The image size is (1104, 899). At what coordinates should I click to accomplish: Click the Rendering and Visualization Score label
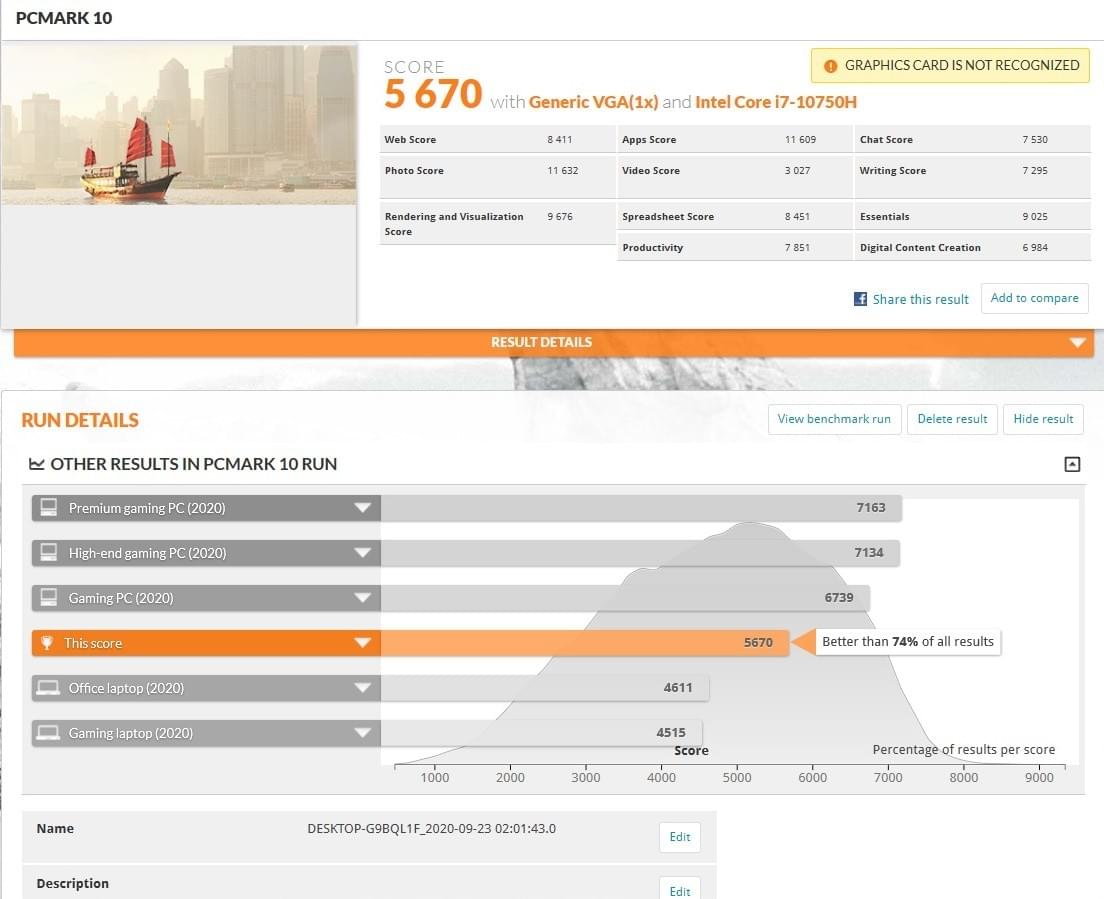[x=454, y=224]
